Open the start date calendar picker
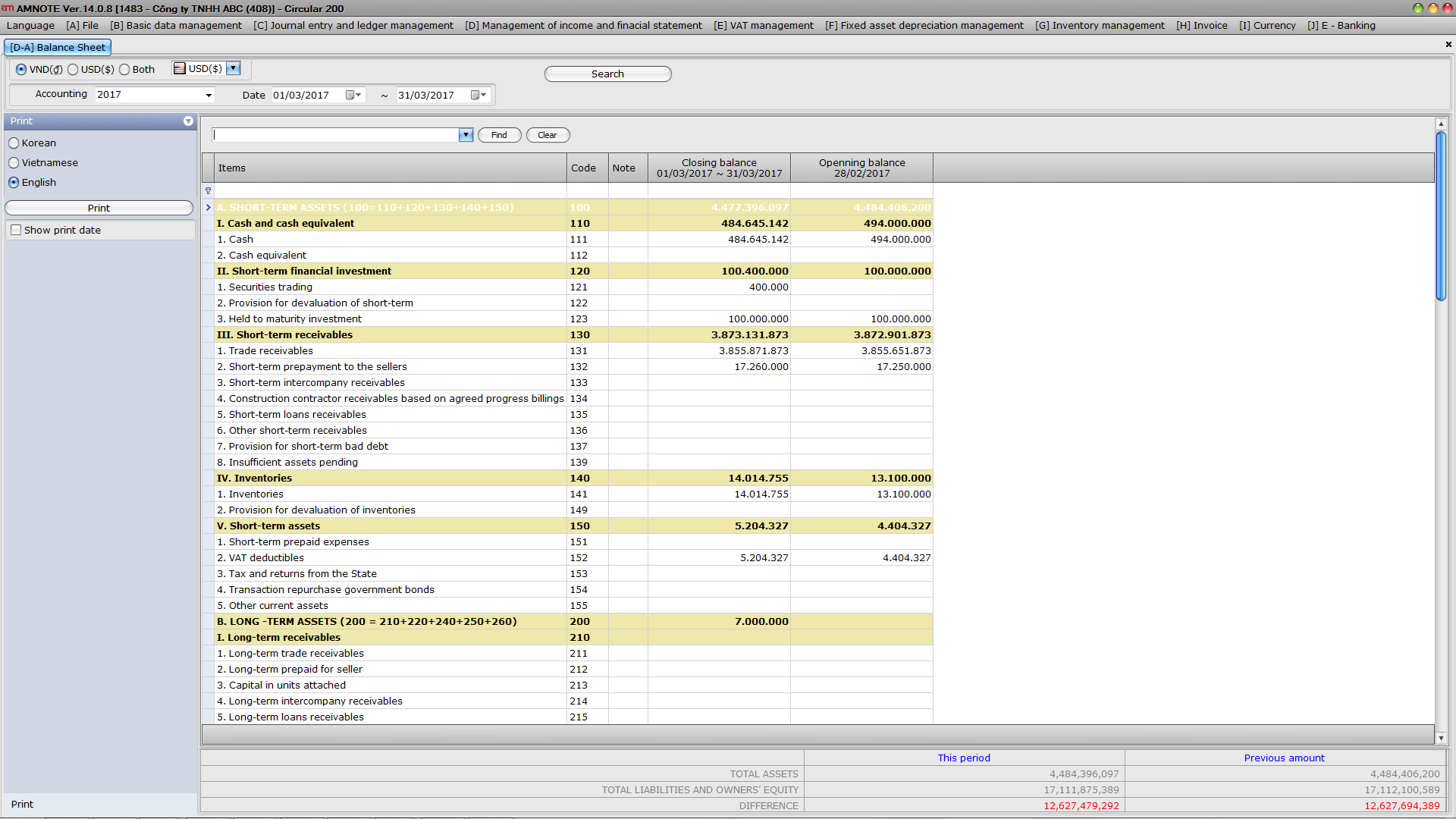Screen dimensions: 1456x819 tap(353, 95)
